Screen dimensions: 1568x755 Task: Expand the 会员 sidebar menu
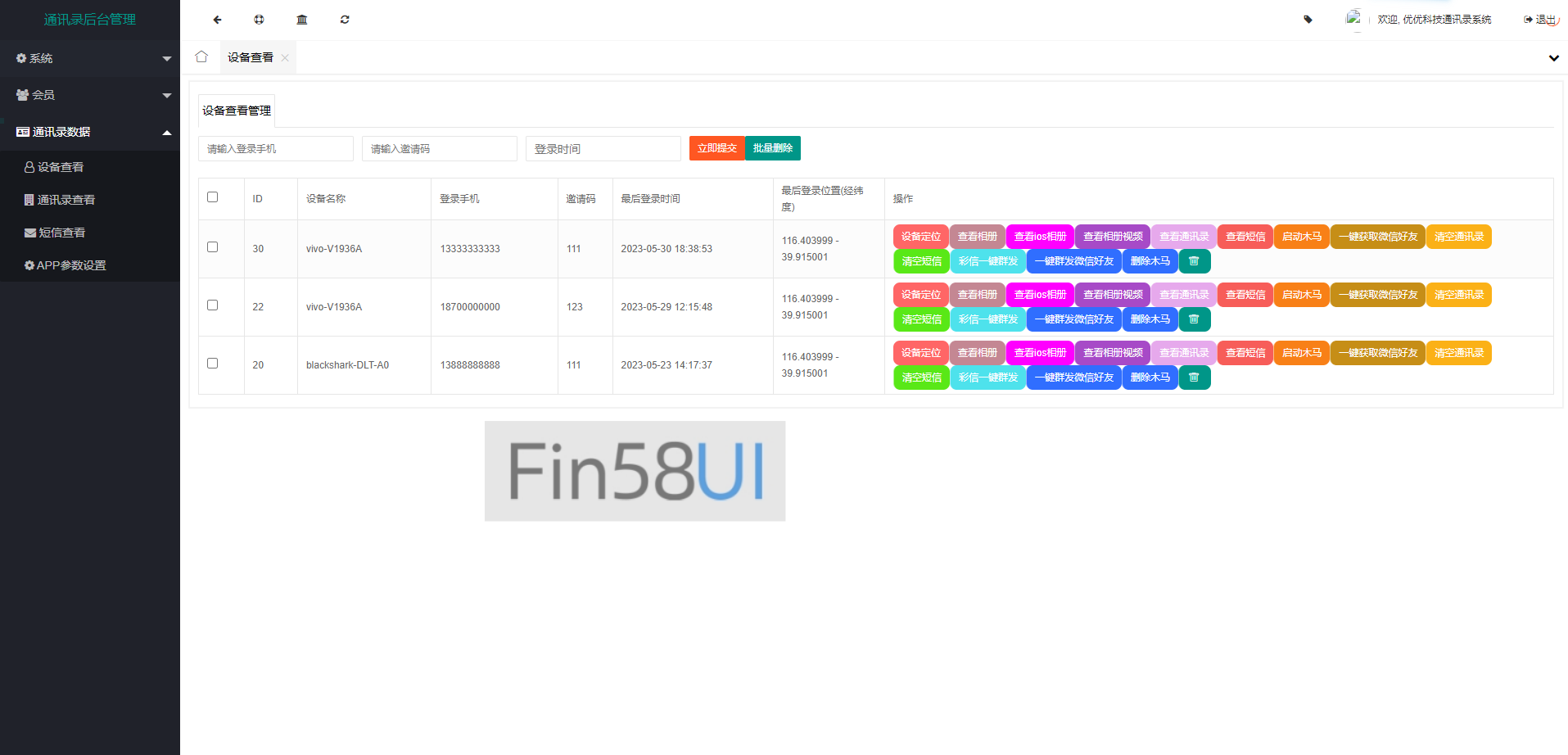pyautogui.click(x=90, y=95)
